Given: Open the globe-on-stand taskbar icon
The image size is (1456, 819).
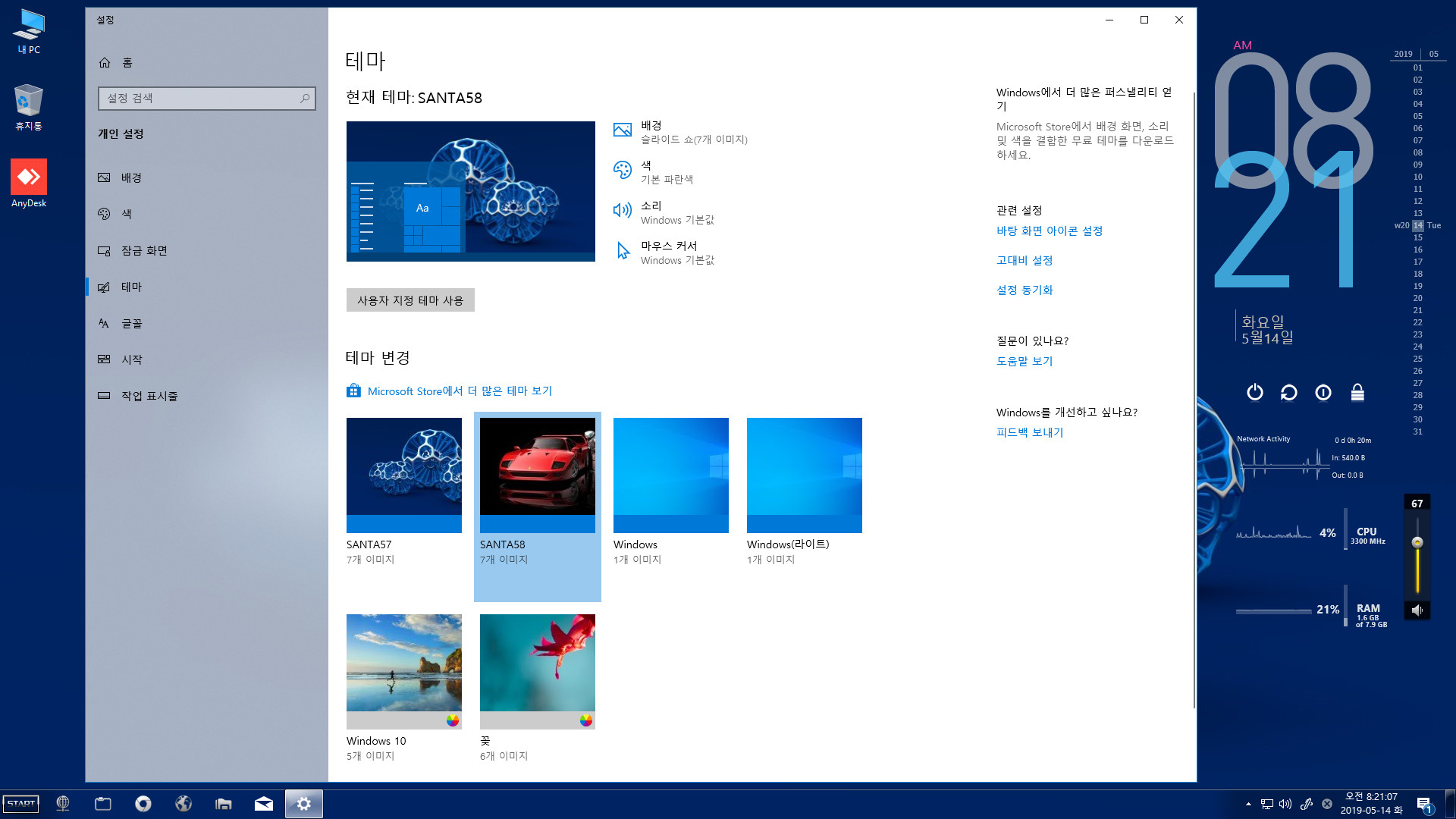Looking at the screenshot, I should click(63, 804).
